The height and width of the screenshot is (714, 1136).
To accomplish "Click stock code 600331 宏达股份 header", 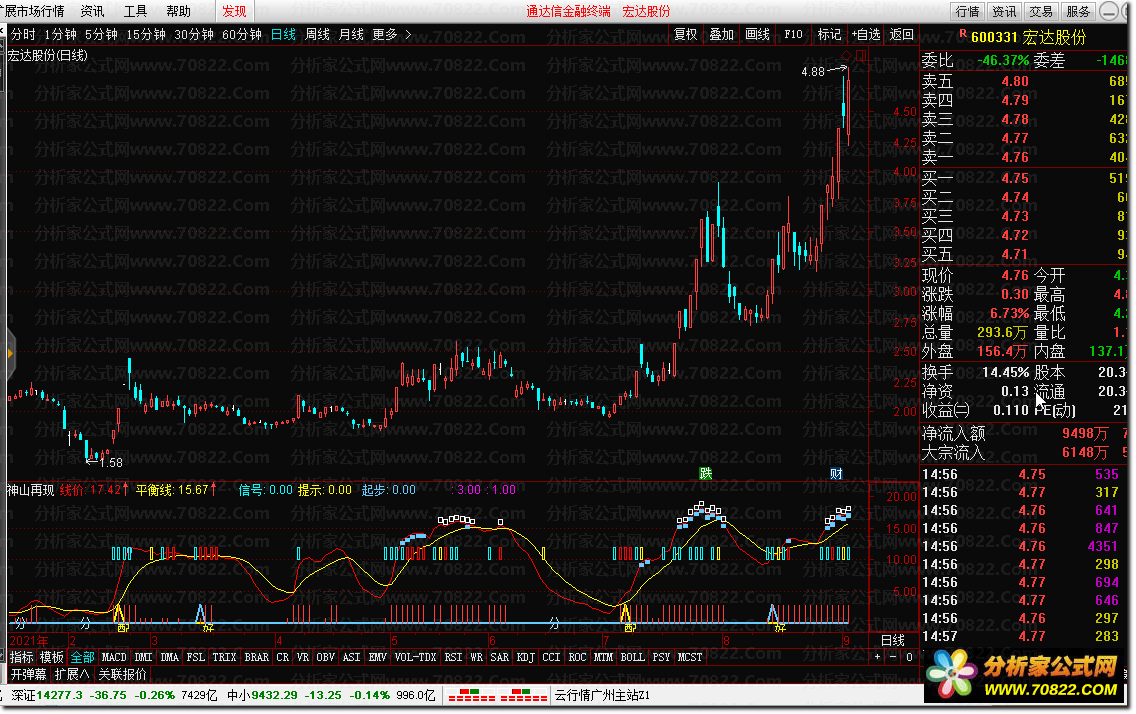I will click(1028, 37).
